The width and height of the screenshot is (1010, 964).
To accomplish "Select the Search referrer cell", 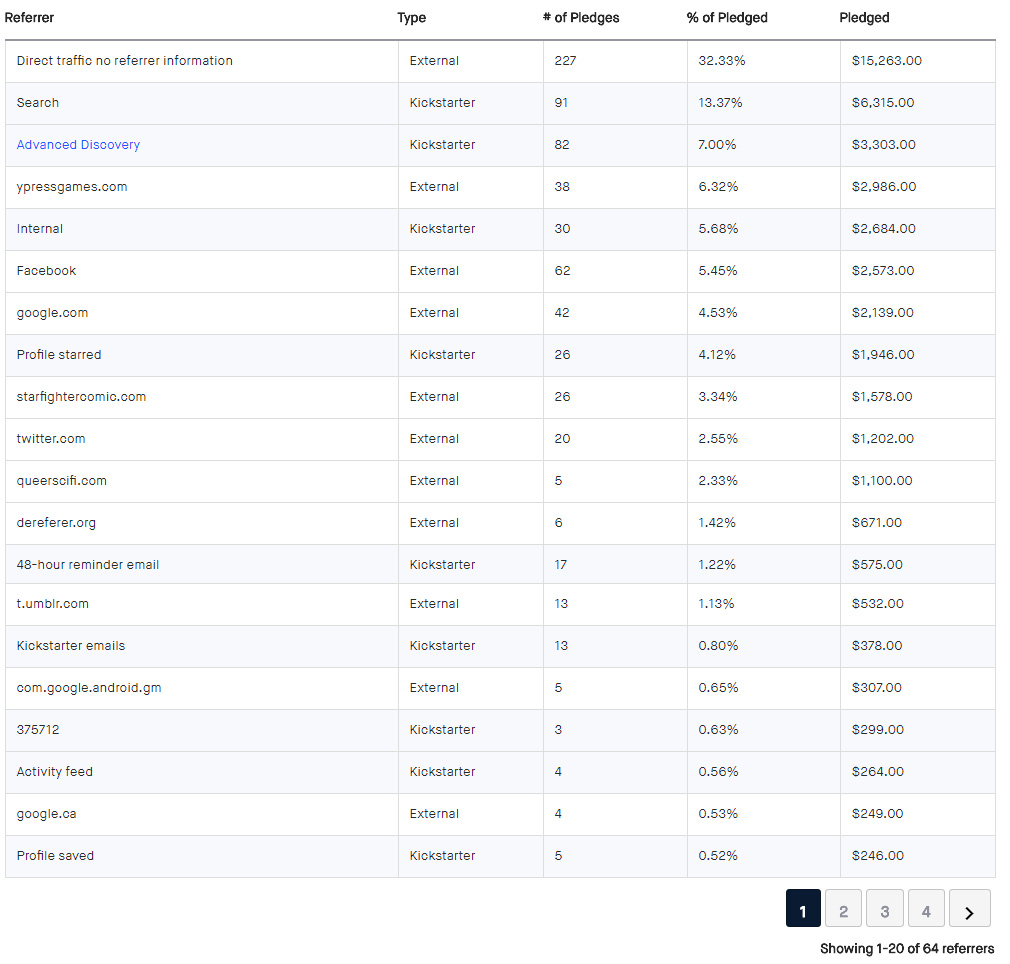I will coord(202,103).
